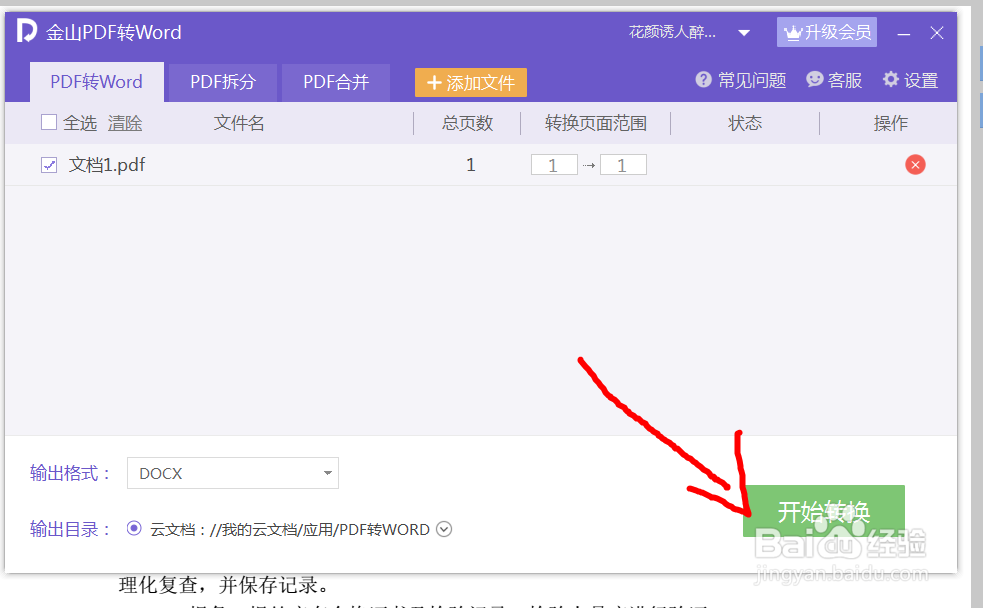Click the 升级会员 upgrade membership button
This screenshot has height=608, width=983.
click(x=826, y=32)
